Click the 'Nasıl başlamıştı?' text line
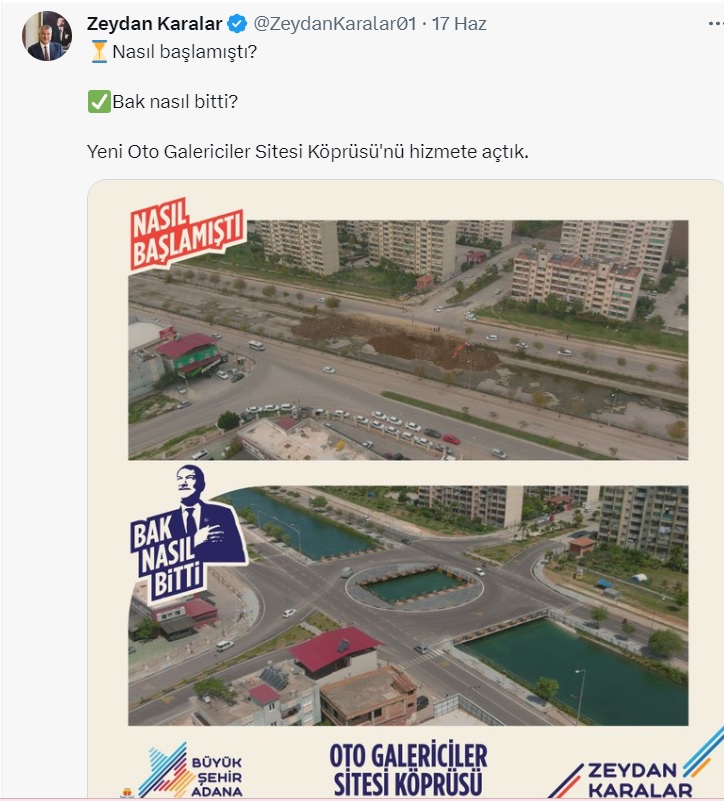The height and width of the screenshot is (801, 724). point(184,52)
